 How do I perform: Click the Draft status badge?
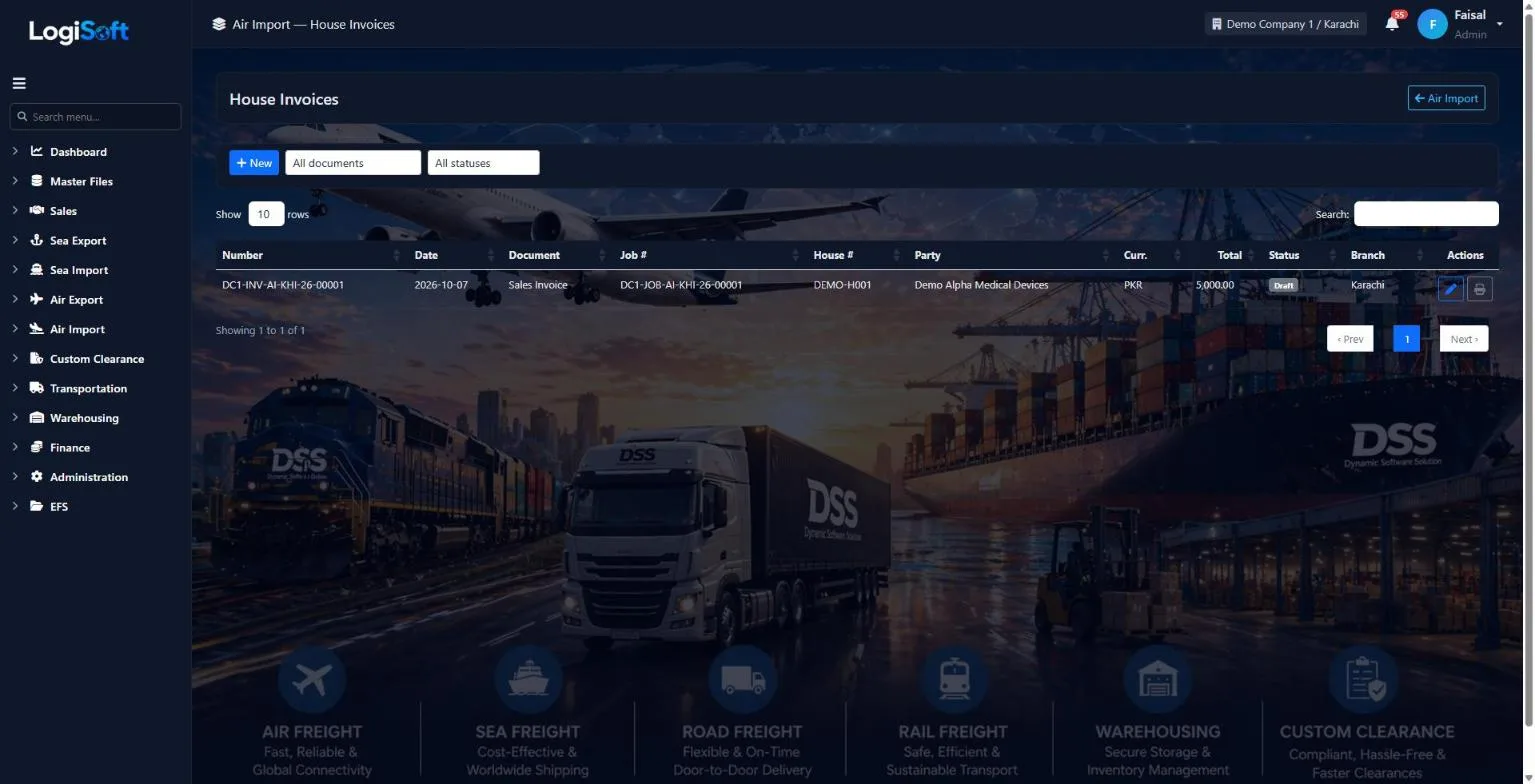click(x=1283, y=285)
